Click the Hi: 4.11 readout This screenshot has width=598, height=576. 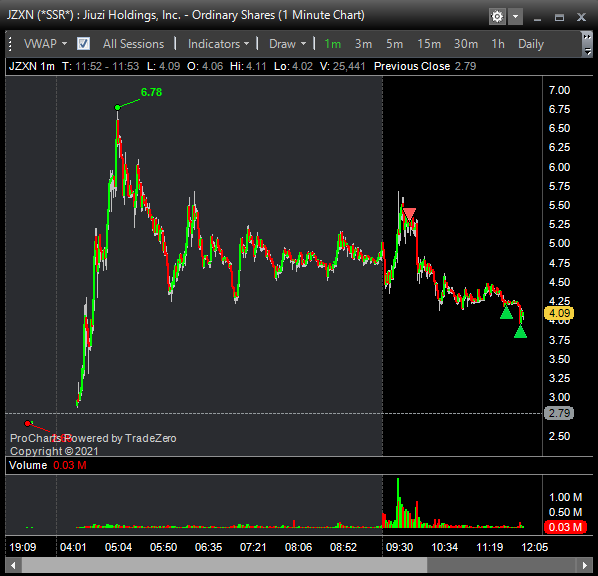(248, 66)
